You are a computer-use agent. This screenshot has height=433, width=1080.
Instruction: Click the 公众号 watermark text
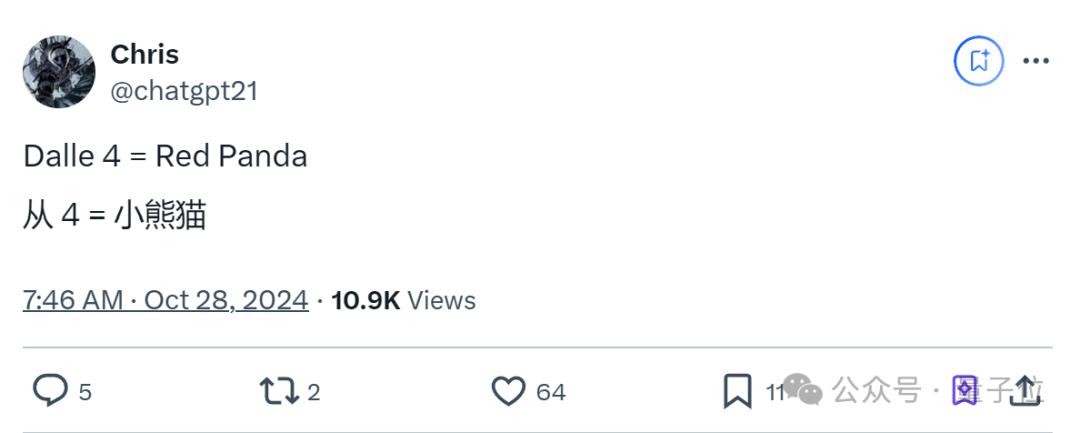click(x=875, y=390)
